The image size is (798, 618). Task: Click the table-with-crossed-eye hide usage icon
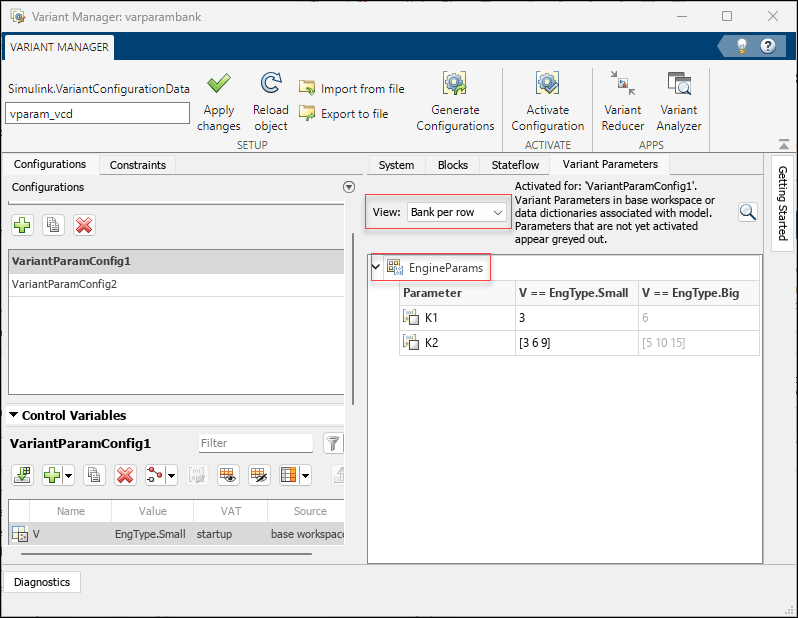[259, 475]
